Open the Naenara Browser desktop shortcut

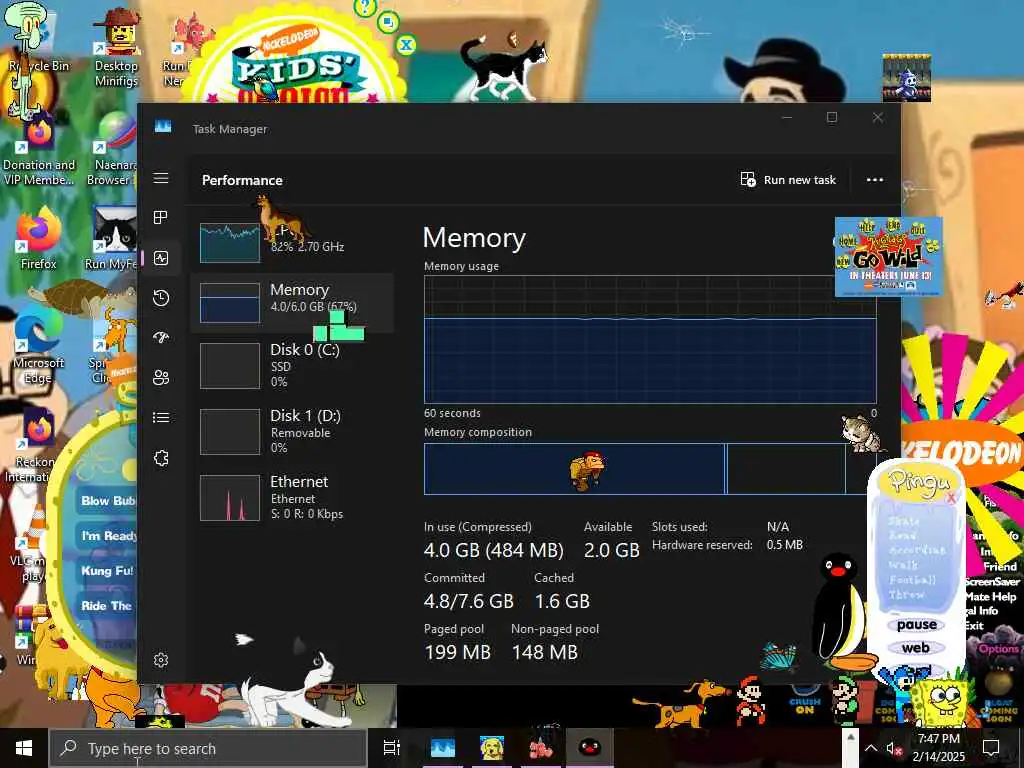point(112,150)
